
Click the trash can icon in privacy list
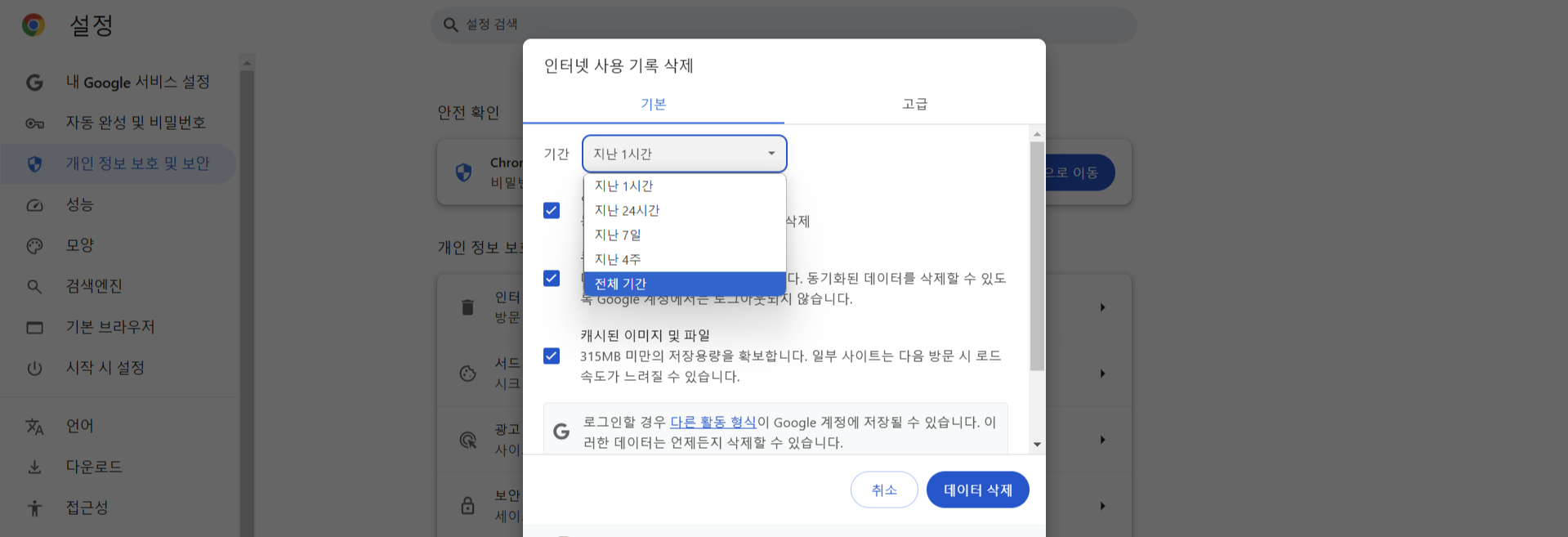click(467, 307)
